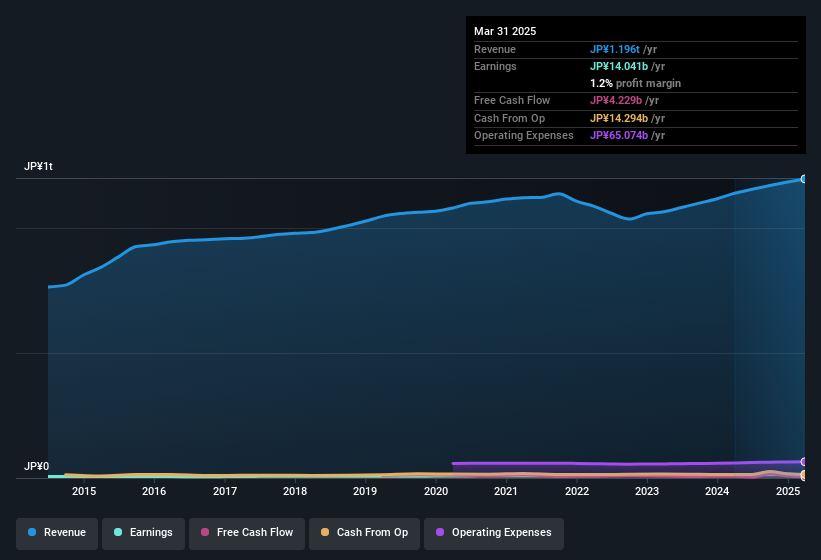Click the teal dot in Earnings legend

point(118,532)
